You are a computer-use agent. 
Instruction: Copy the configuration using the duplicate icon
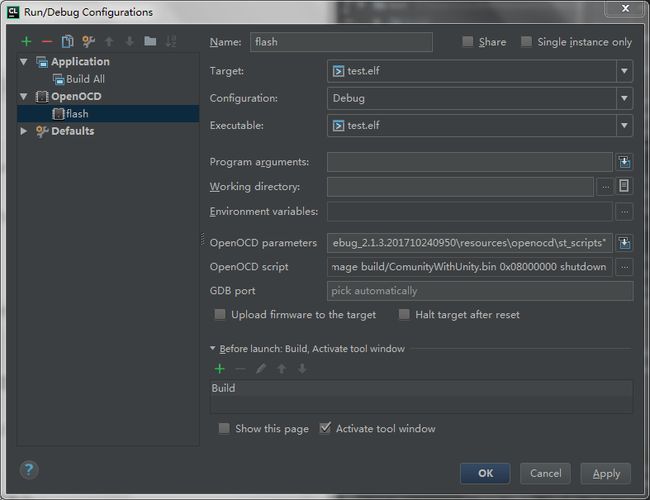tap(67, 41)
